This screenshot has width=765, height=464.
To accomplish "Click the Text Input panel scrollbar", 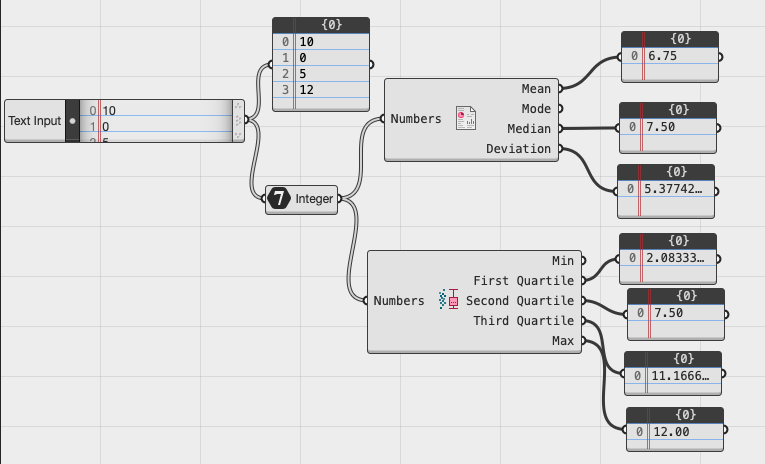I will pos(238,121).
